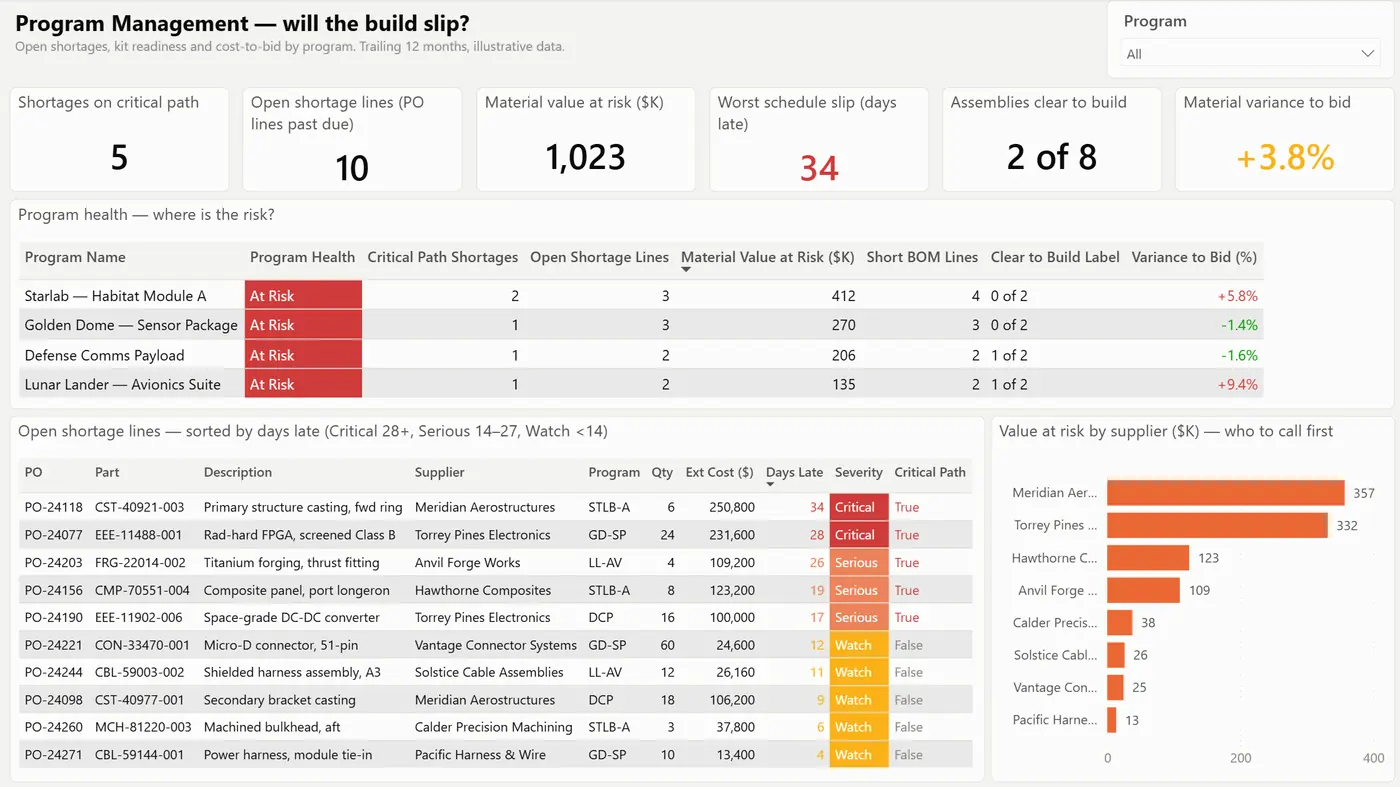Image resolution: width=1400 pixels, height=787 pixels.
Task: Select the Starlab — Habitat Module A row
Action: pyautogui.click(x=641, y=296)
